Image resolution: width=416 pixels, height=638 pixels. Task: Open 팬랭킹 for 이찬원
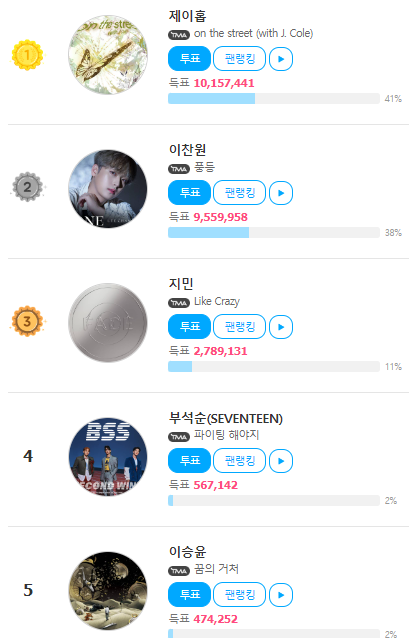240,192
